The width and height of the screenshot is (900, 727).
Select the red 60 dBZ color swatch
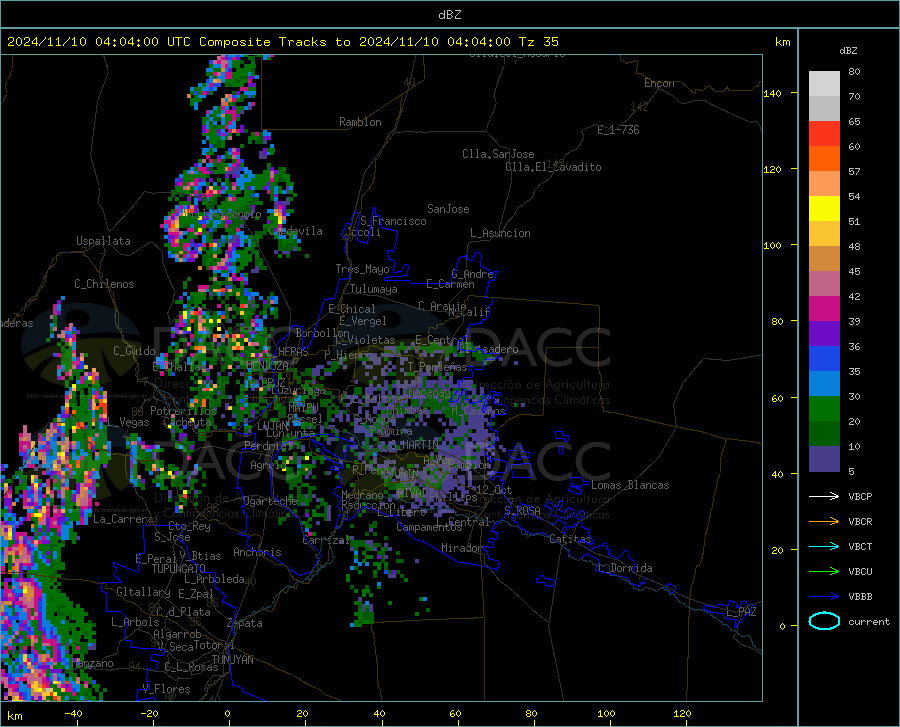click(x=824, y=134)
